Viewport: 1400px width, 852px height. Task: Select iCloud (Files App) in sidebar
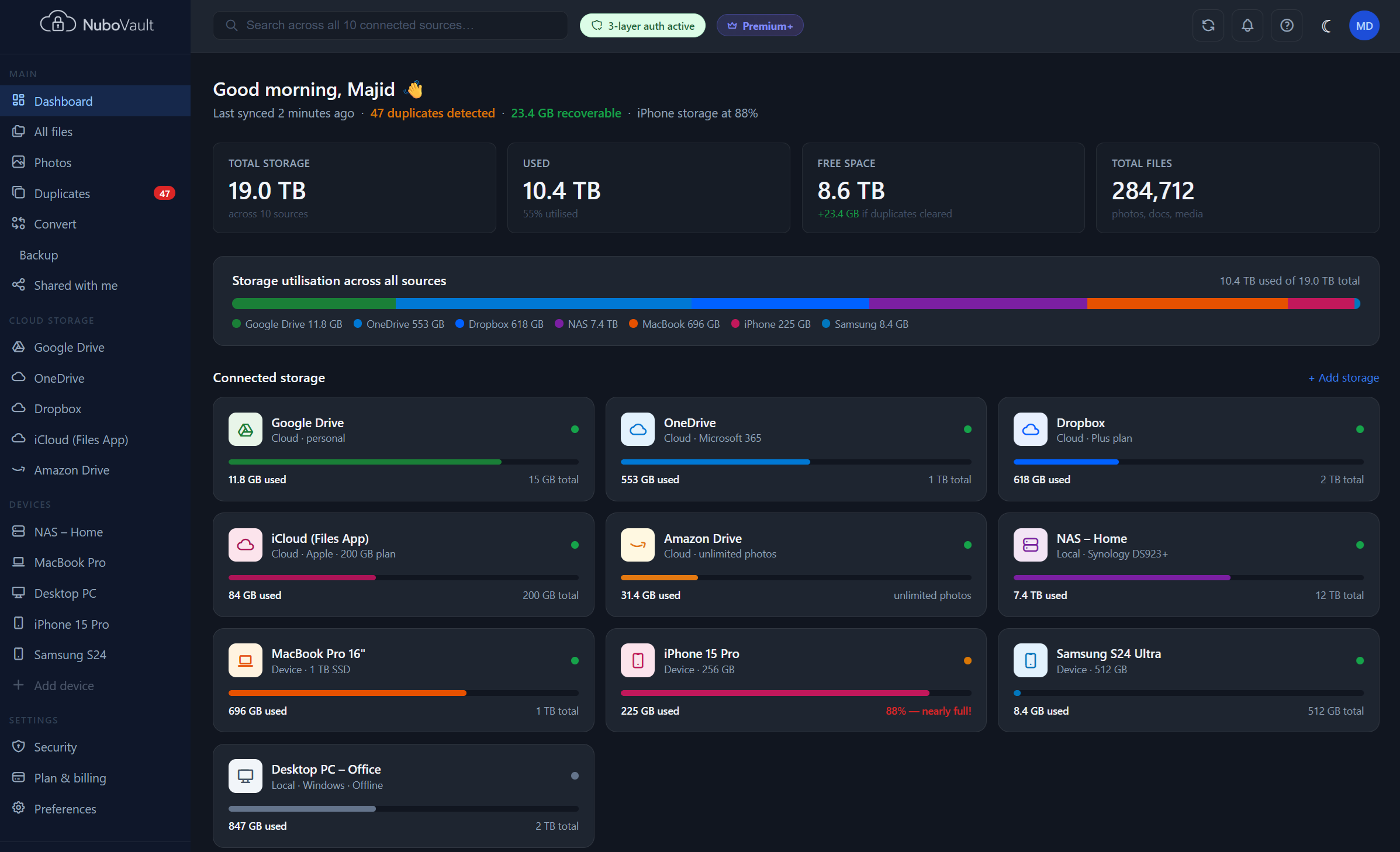point(95,439)
